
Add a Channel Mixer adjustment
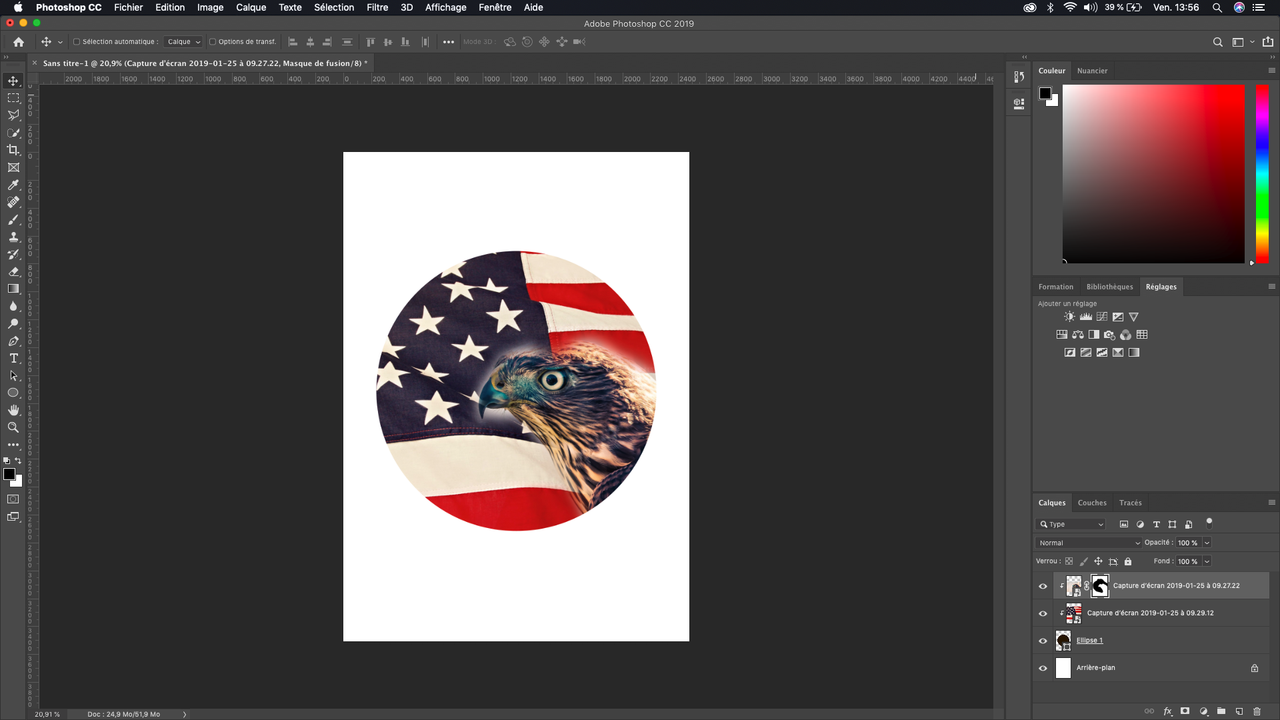click(1126, 335)
